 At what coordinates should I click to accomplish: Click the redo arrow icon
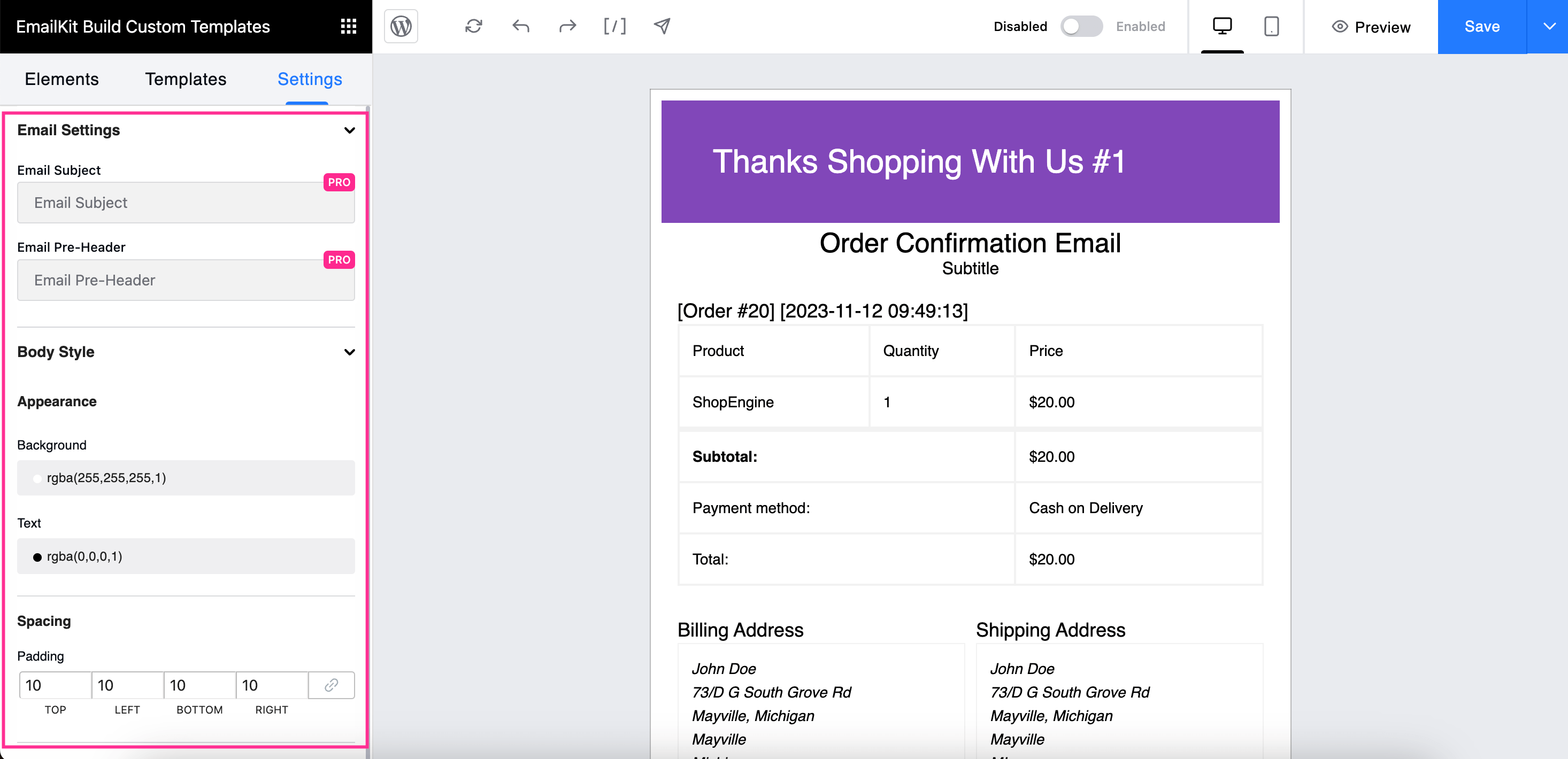pyautogui.click(x=568, y=26)
